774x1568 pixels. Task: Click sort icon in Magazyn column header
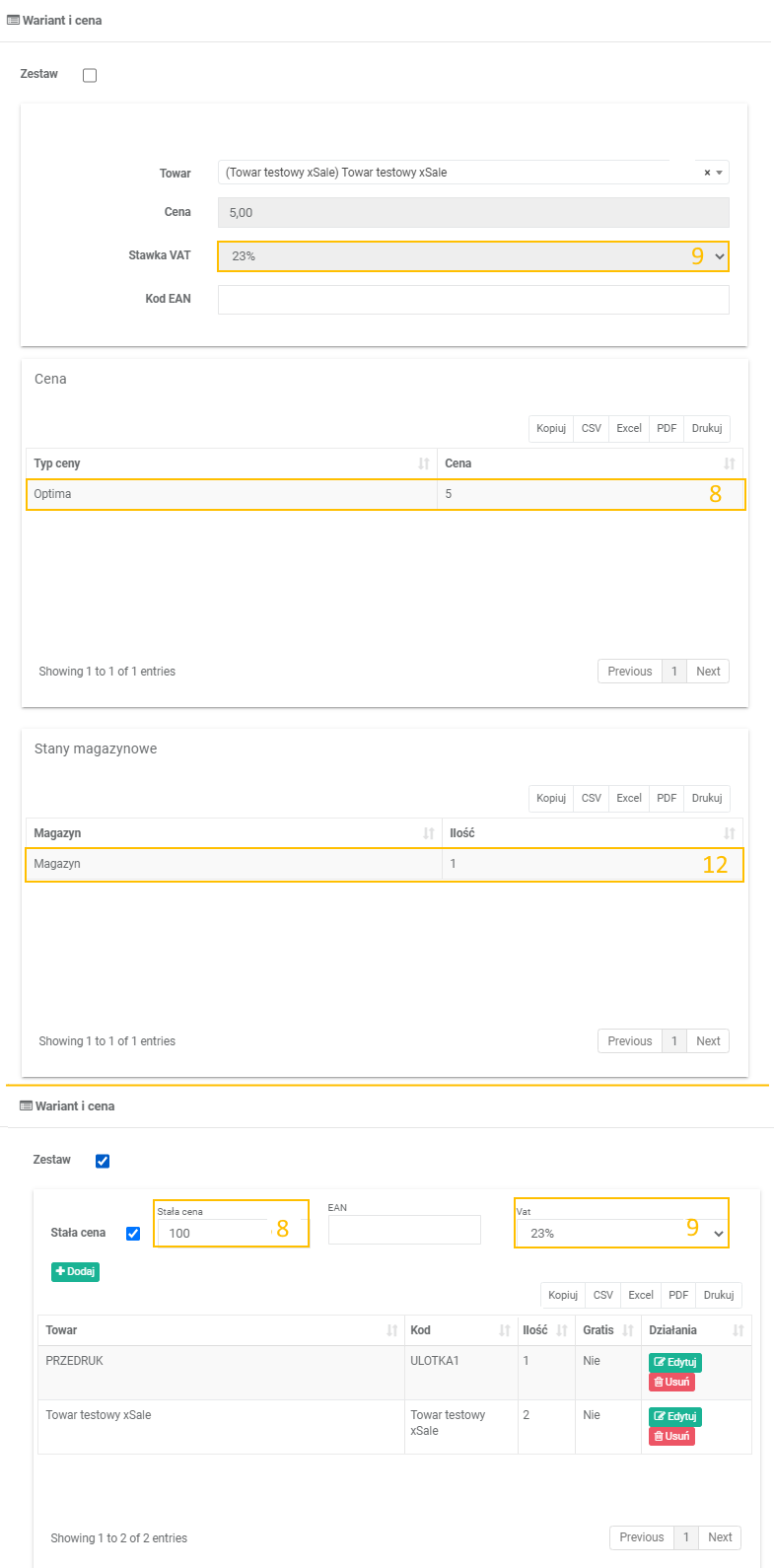[428, 833]
